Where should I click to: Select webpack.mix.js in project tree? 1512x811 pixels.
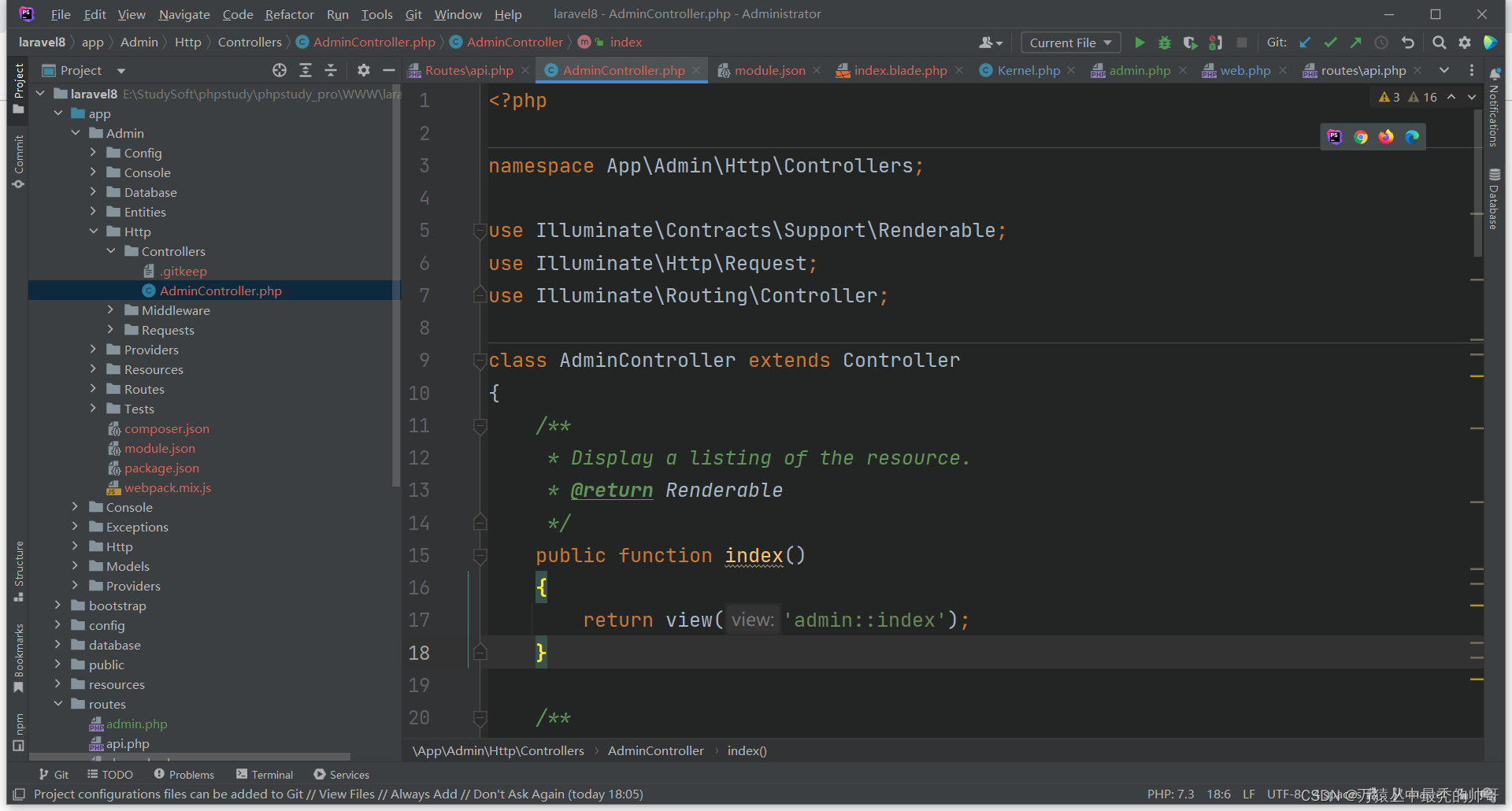click(x=168, y=487)
